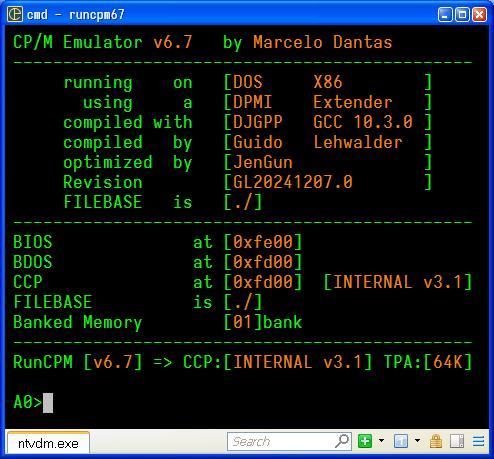494x459 pixels.
Task: Click the 'Revision' label
Action: [x=103, y=182]
